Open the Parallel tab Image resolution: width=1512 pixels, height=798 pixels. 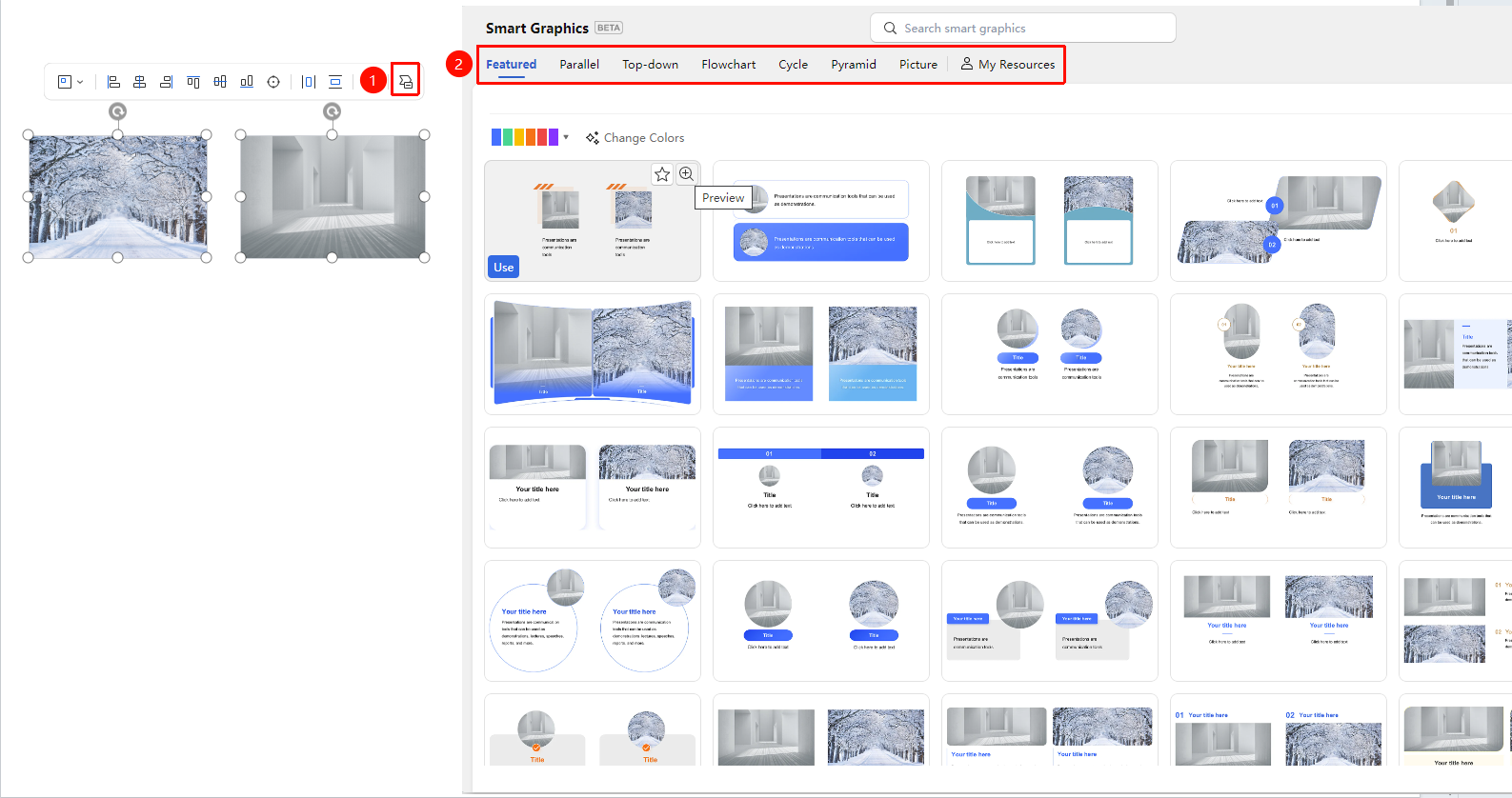579,65
